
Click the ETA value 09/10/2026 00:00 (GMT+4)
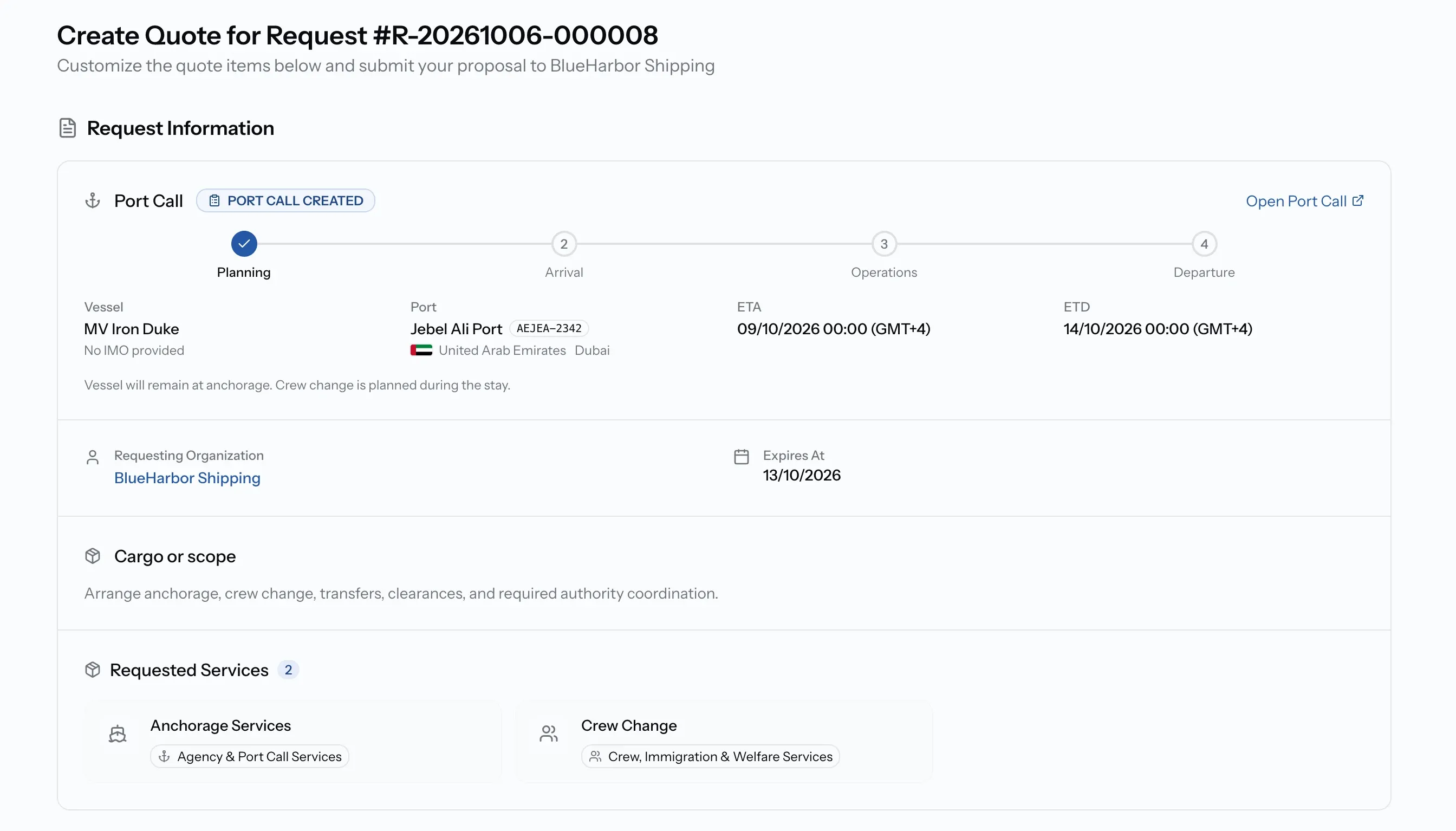click(834, 329)
